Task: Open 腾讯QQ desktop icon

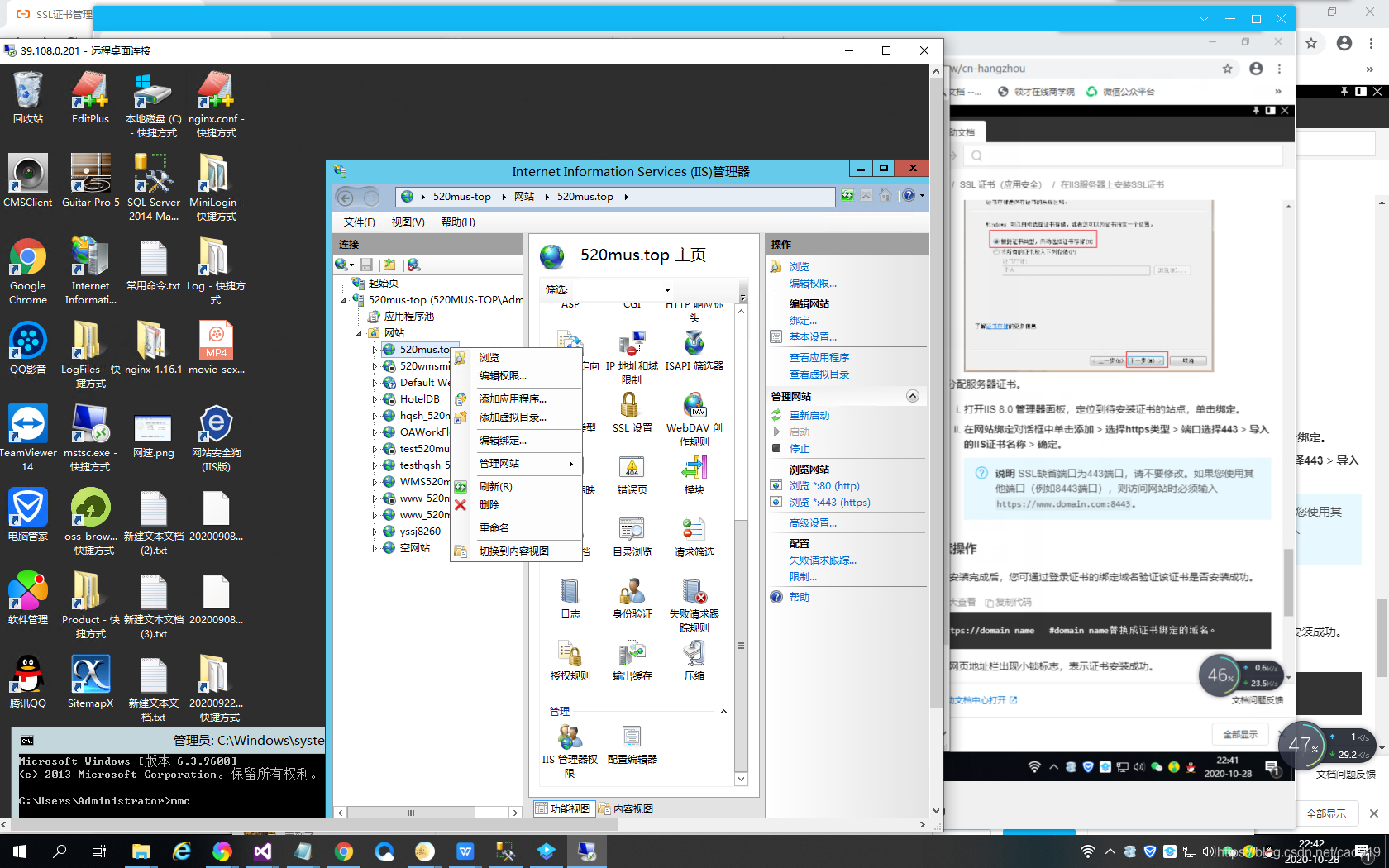Action: click(x=28, y=682)
